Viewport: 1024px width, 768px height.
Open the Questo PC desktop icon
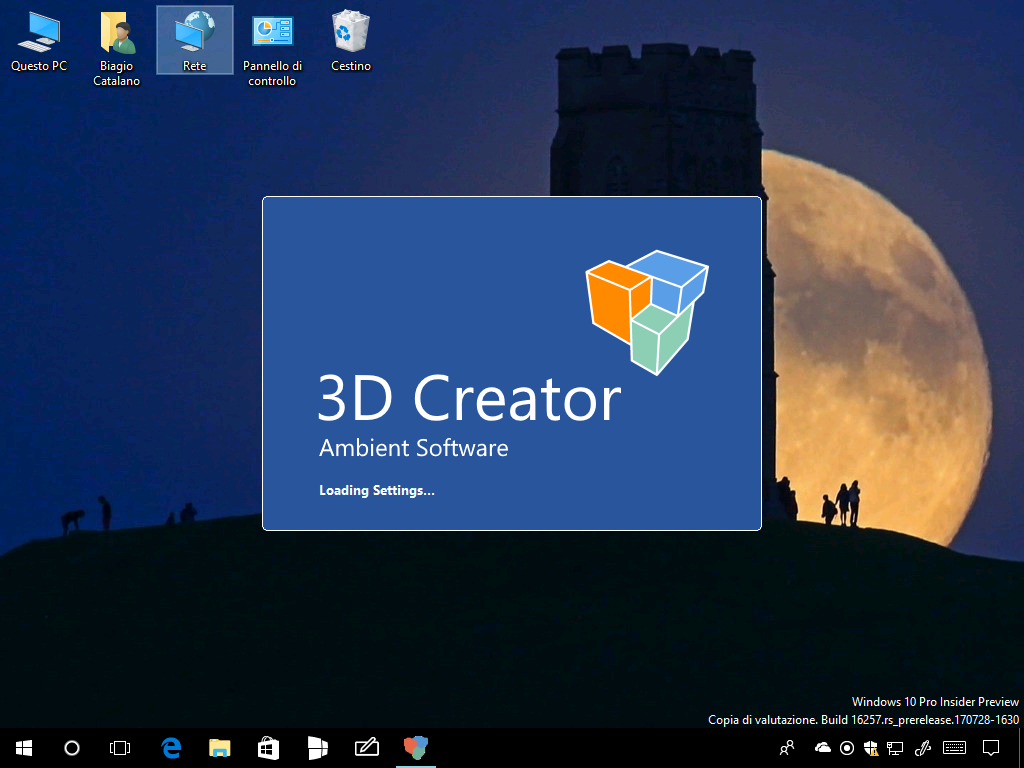[x=39, y=40]
